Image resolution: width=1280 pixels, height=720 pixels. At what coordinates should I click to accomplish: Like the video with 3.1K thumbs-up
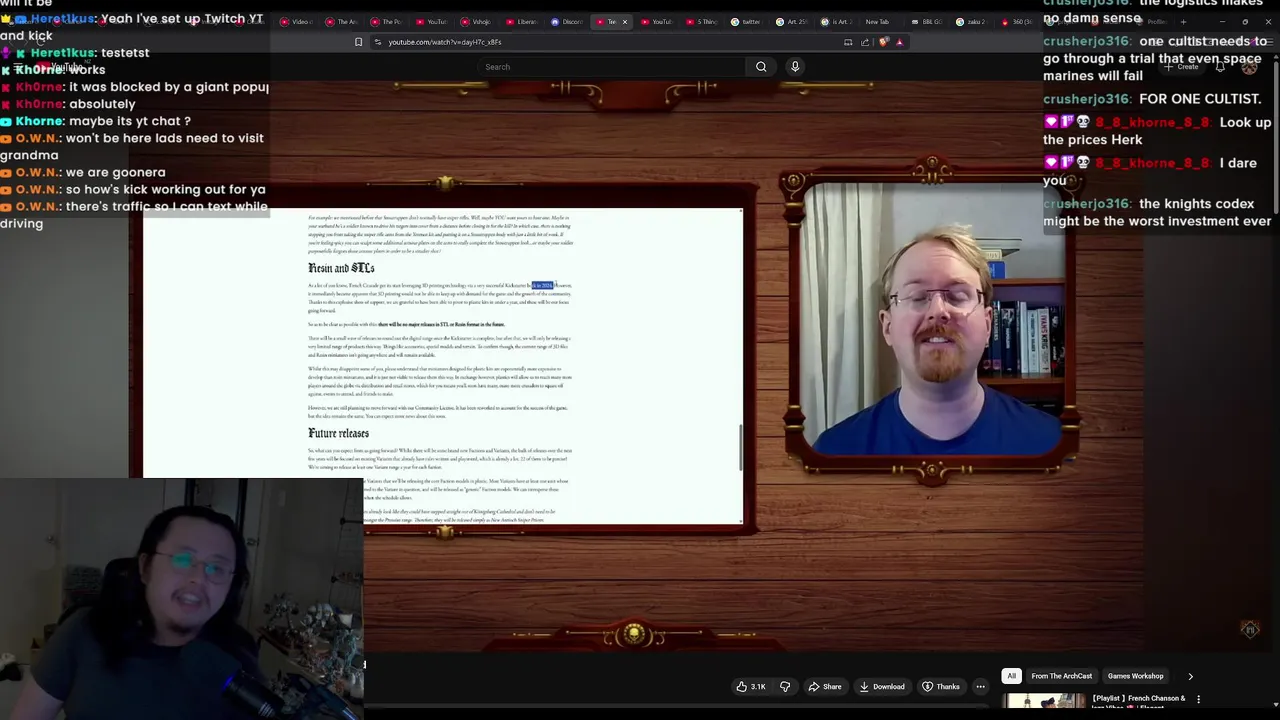(751, 687)
